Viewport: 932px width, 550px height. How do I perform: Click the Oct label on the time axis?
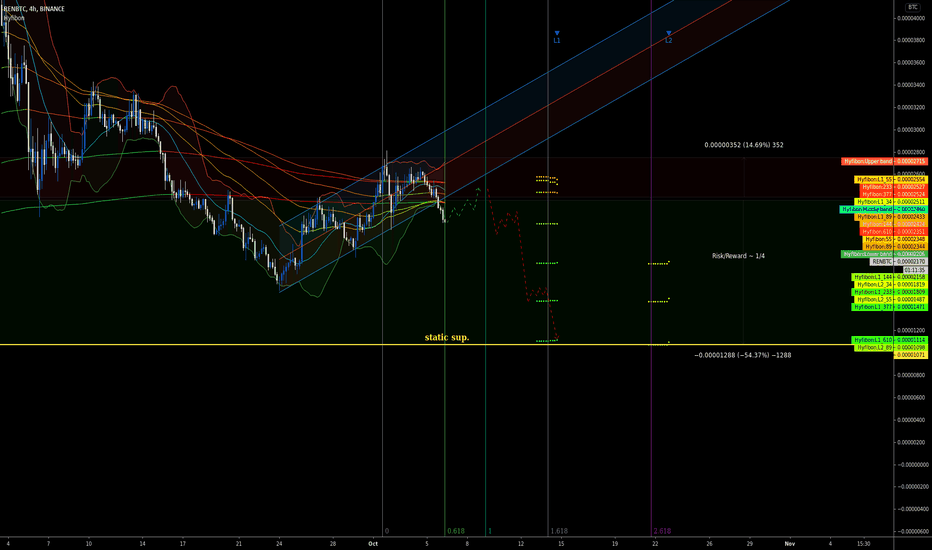pyautogui.click(x=373, y=543)
